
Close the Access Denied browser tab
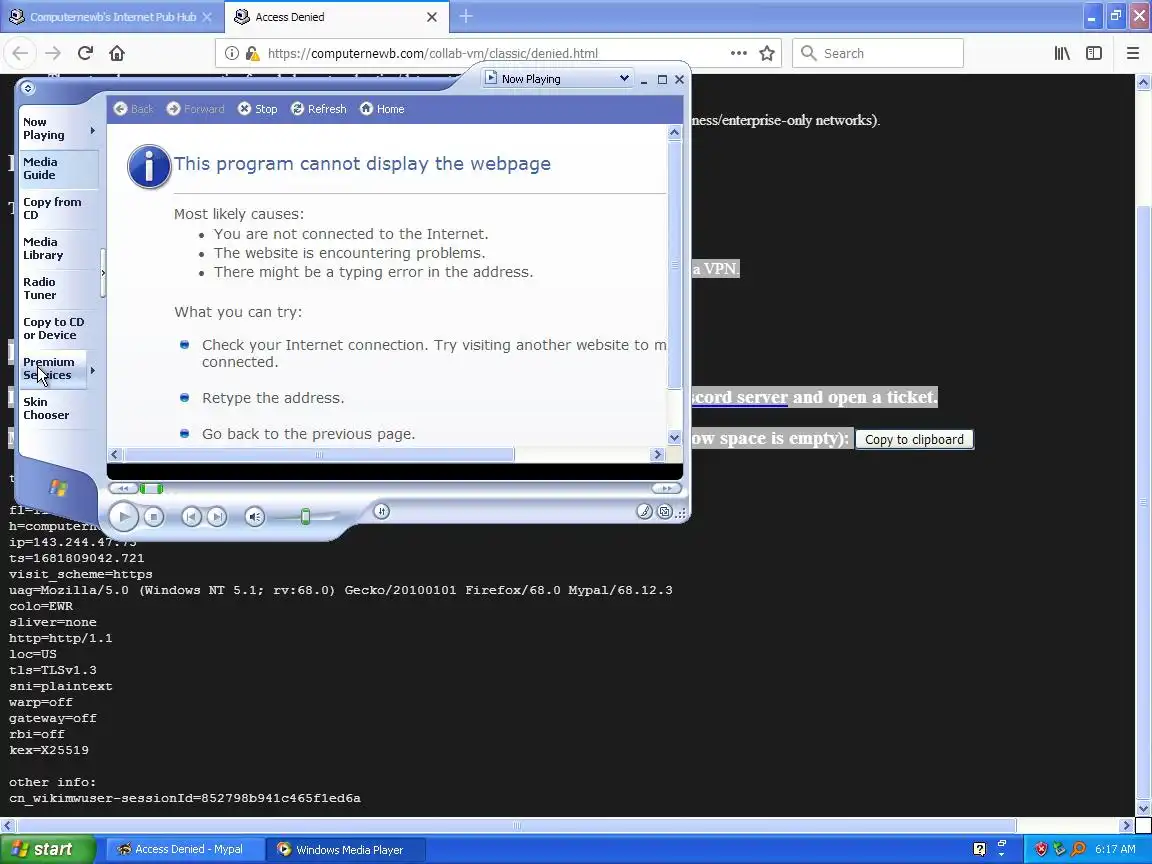pos(432,17)
